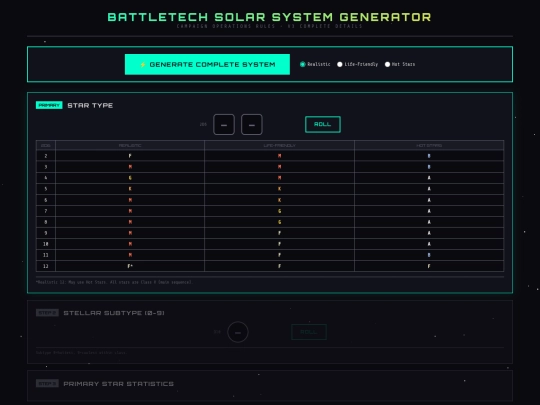Click the Star Type section heading
This screenshot has height=405, width=540.
pyautogui.click(x=90, y=105)
